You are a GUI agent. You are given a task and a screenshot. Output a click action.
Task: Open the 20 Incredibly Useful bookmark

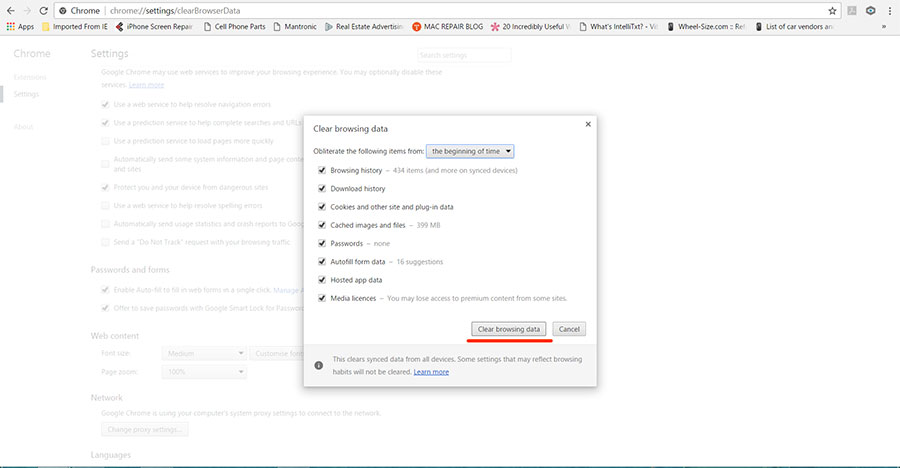(x=530, y=26)
